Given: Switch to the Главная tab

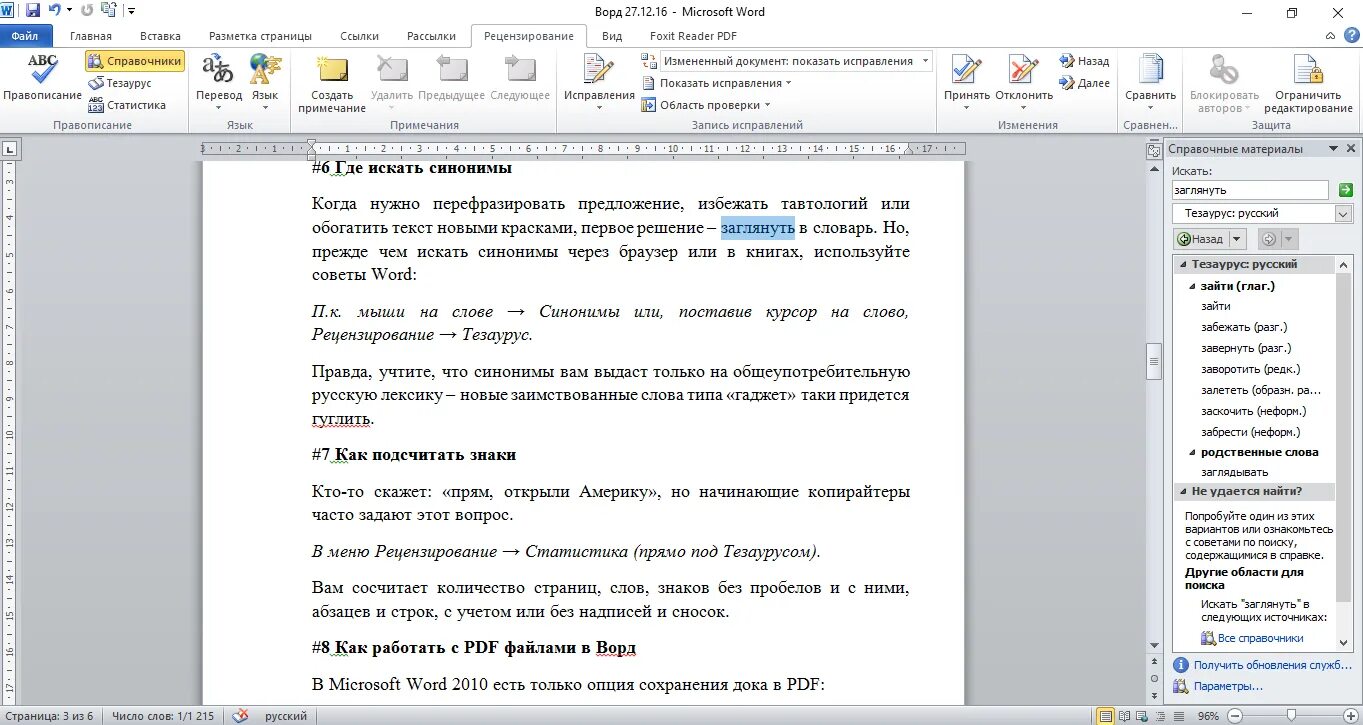Looking at the screenshot, I should click(91, 36).
